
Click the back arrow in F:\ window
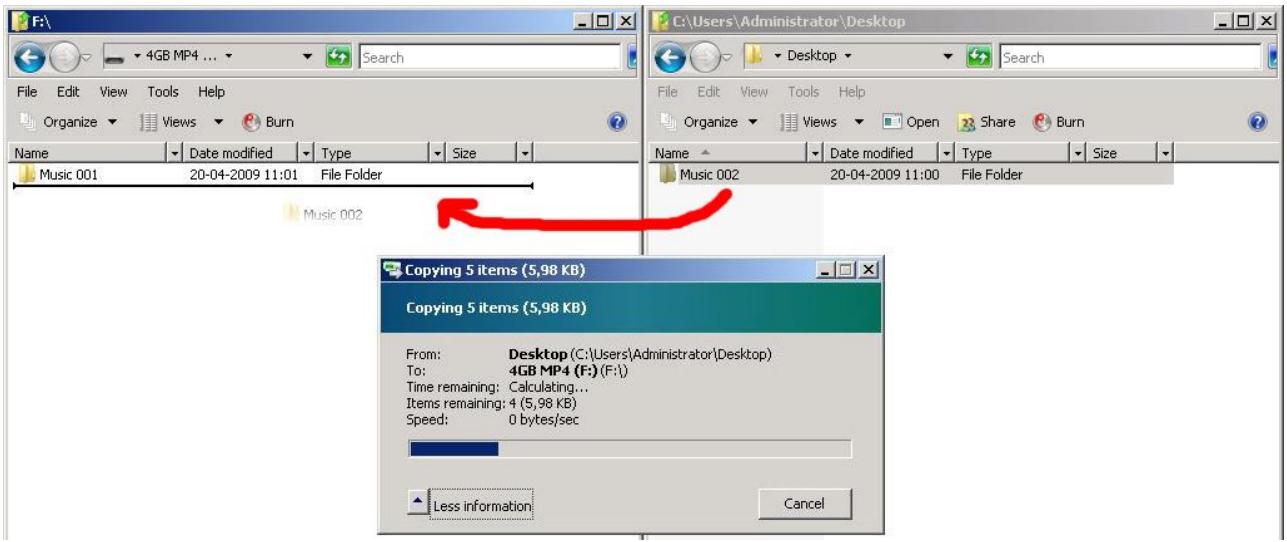click(30, 58)
